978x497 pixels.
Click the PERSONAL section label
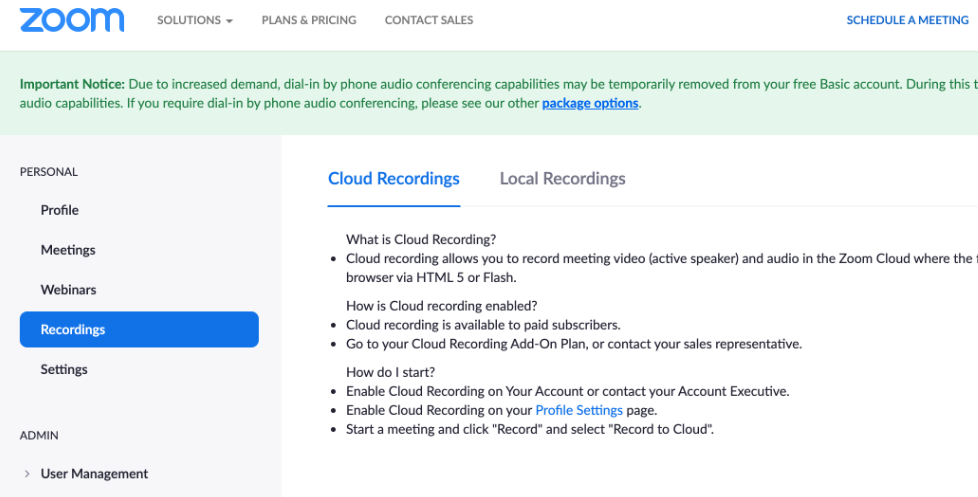click(x=49, y=172)
